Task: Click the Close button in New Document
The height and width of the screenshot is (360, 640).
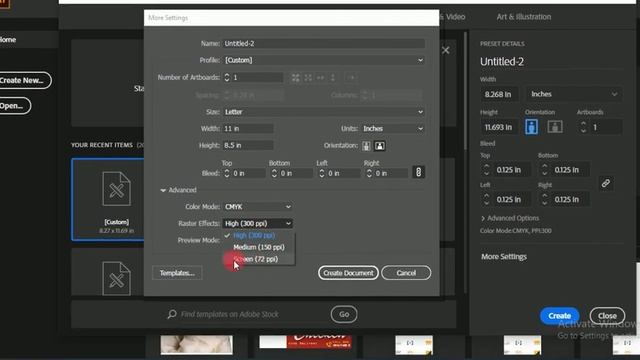Action: tap(607, 316)
